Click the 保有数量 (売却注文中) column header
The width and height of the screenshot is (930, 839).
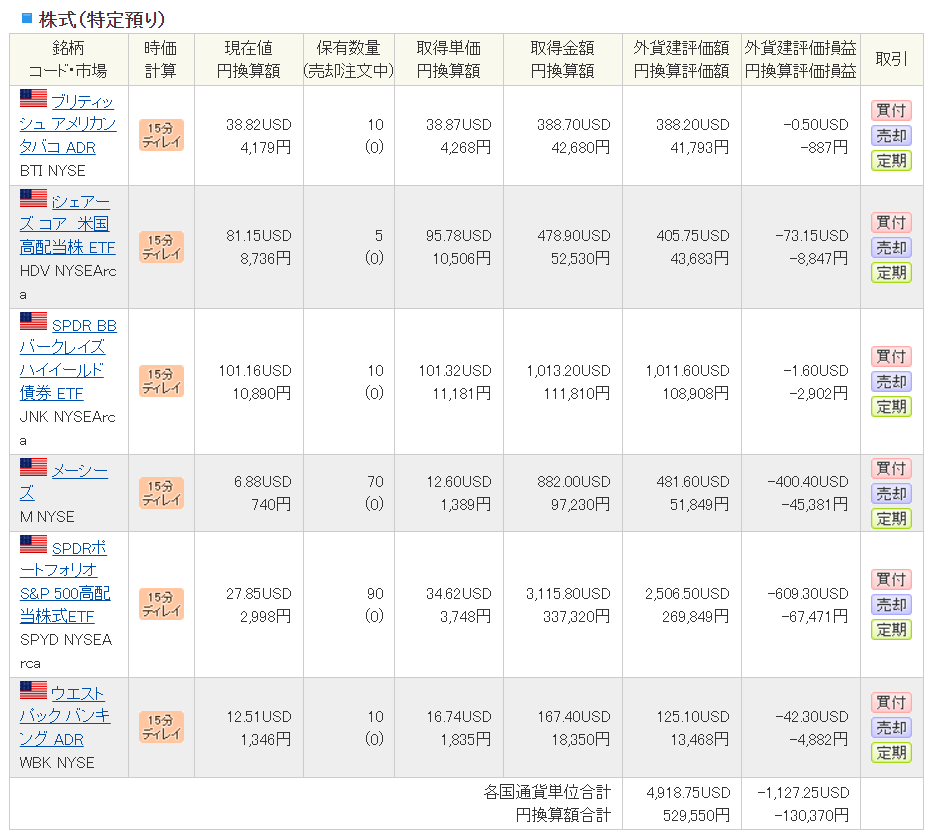point(349,59)
